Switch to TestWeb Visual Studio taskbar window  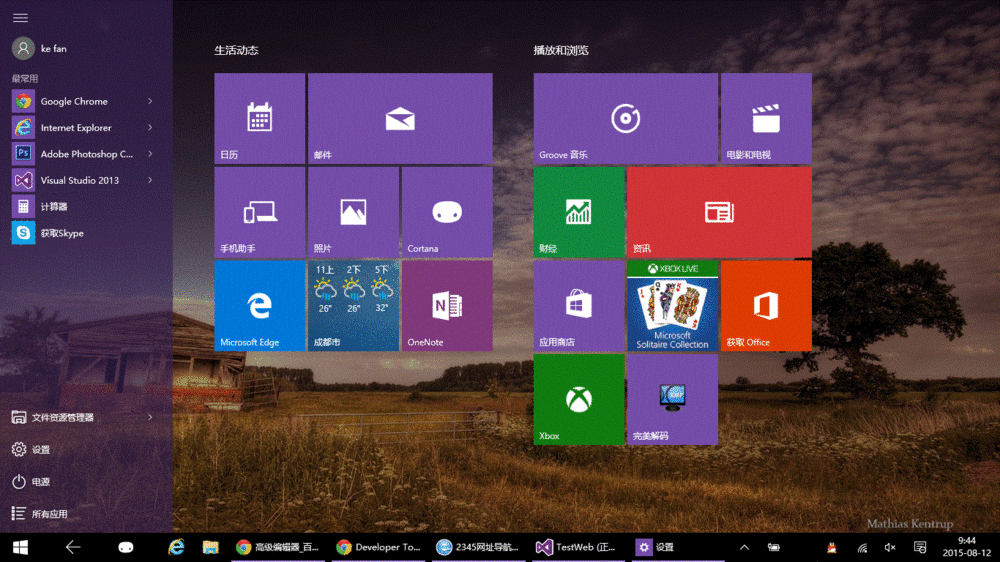pyautogui.click(x=577, y=547)
